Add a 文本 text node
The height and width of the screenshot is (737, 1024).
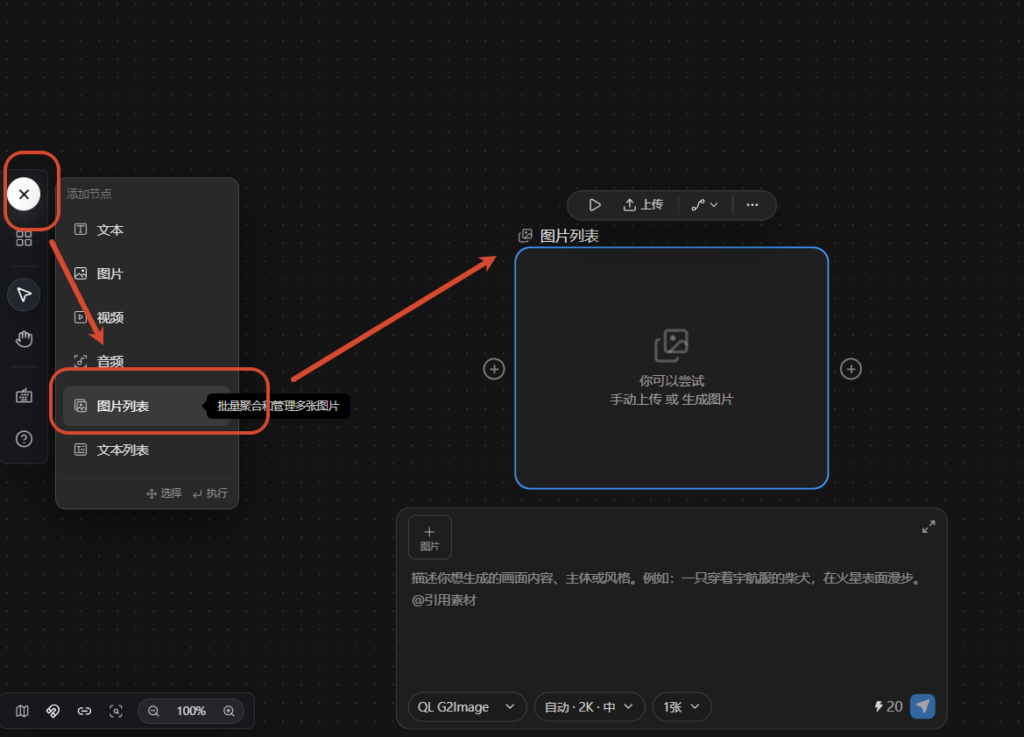[146, 230]
